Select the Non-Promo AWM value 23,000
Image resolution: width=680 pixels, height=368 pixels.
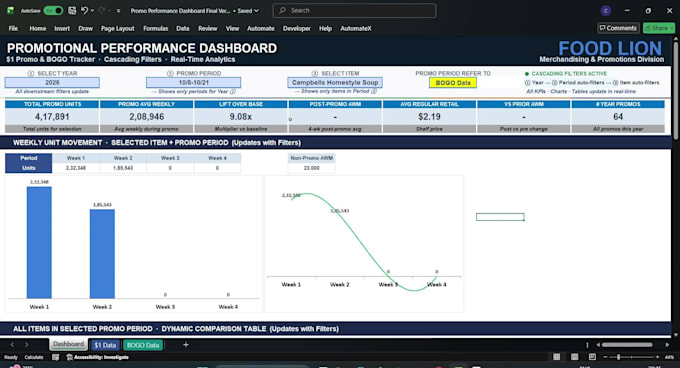click(311, 168)
